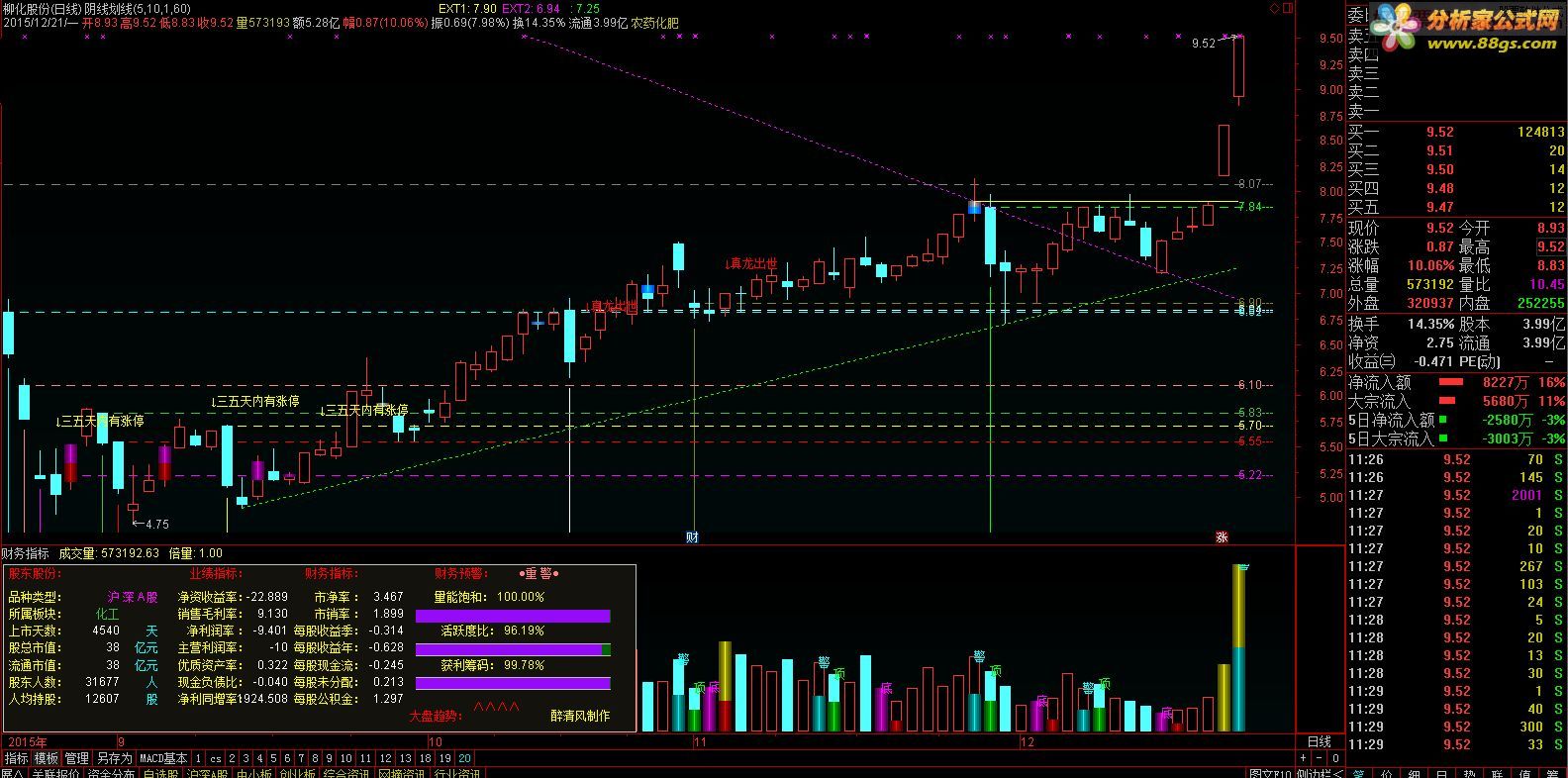Screen dimensions: 1568x778
Task: Click the 0 reset button below 日线
Action: (x=1335, y=757)
